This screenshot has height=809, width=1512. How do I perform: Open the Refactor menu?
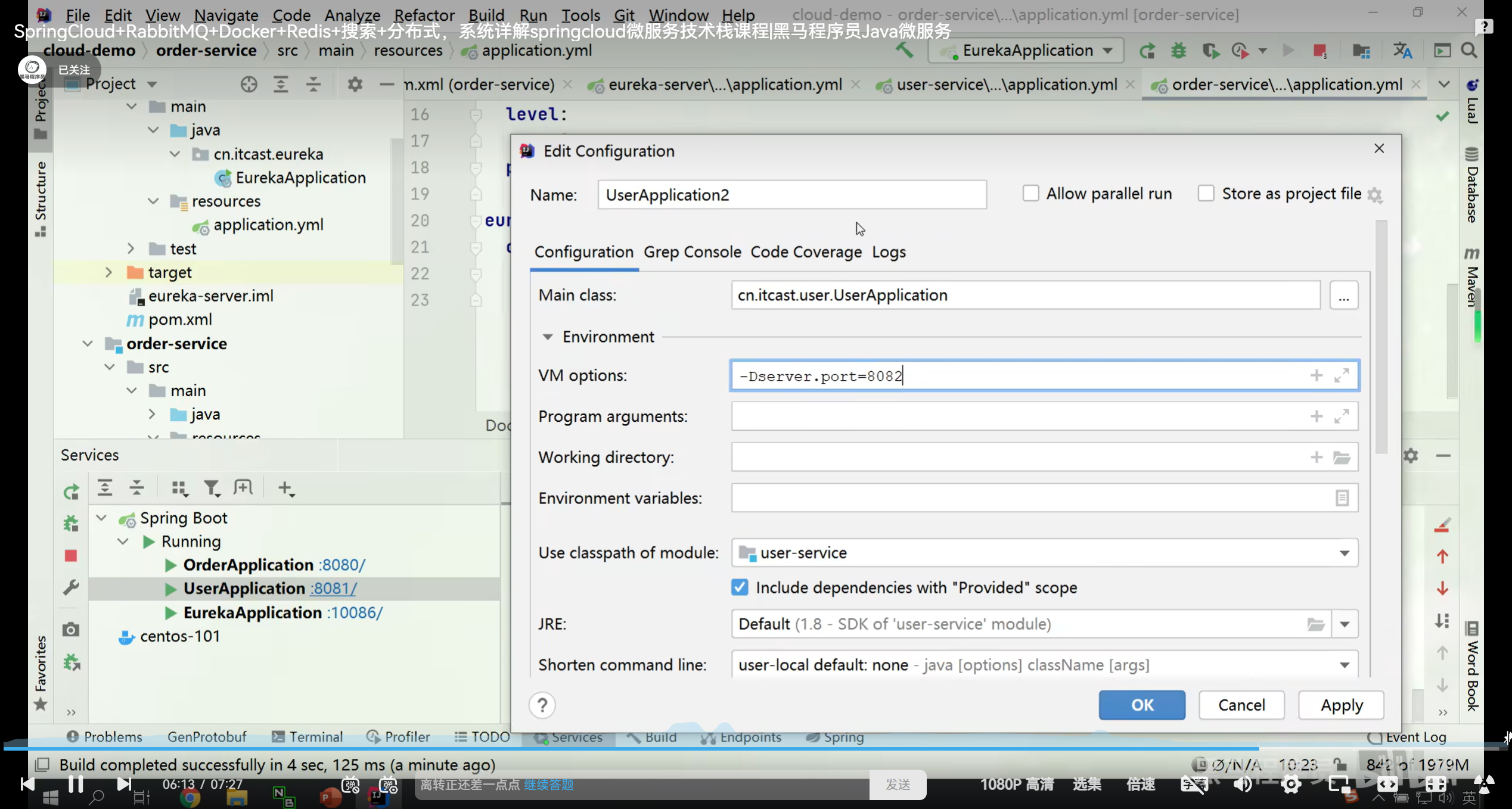tap(424, 15)
